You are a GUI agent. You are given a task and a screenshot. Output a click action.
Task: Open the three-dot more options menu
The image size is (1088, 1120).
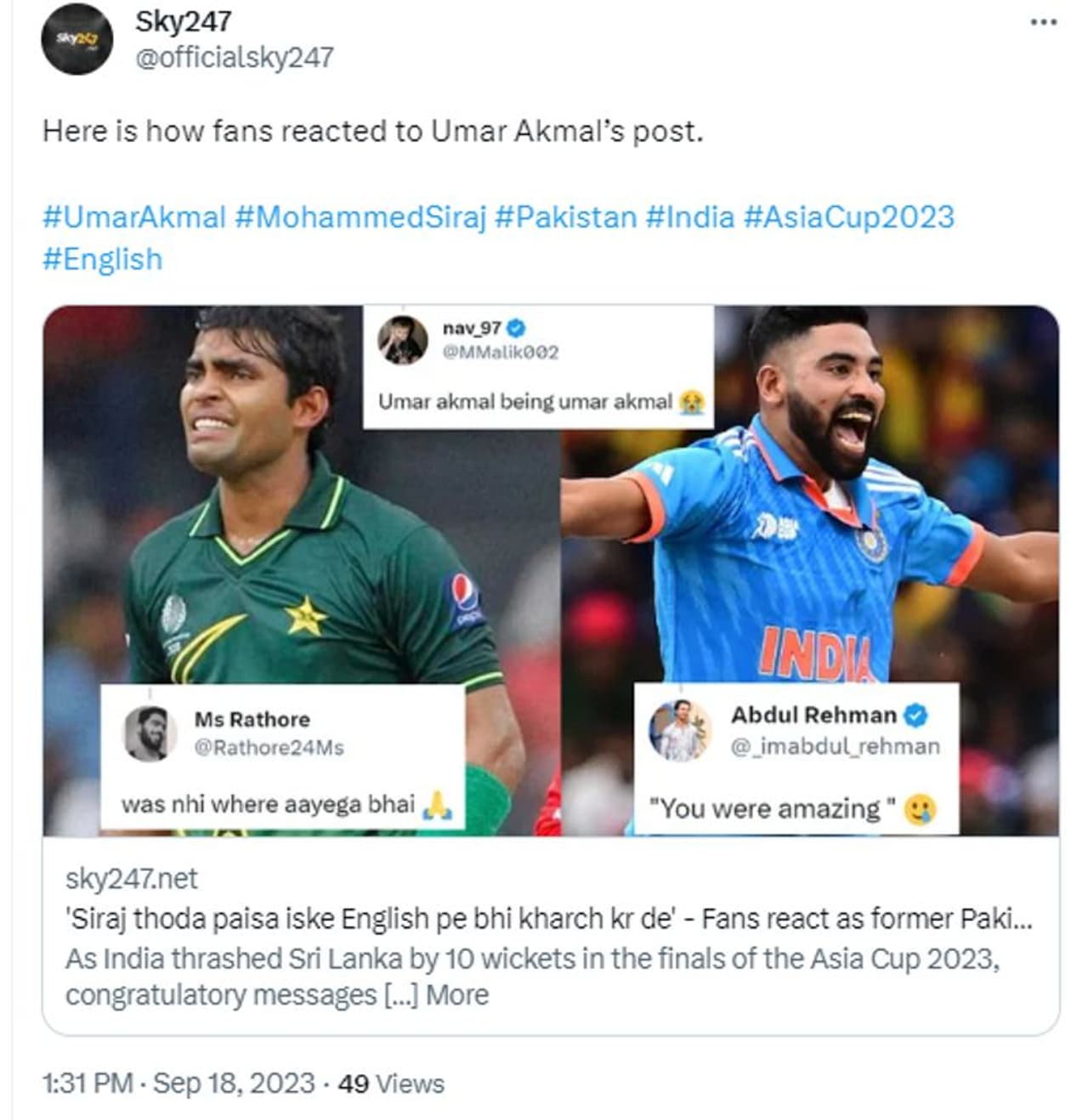tap(1043, 23)
